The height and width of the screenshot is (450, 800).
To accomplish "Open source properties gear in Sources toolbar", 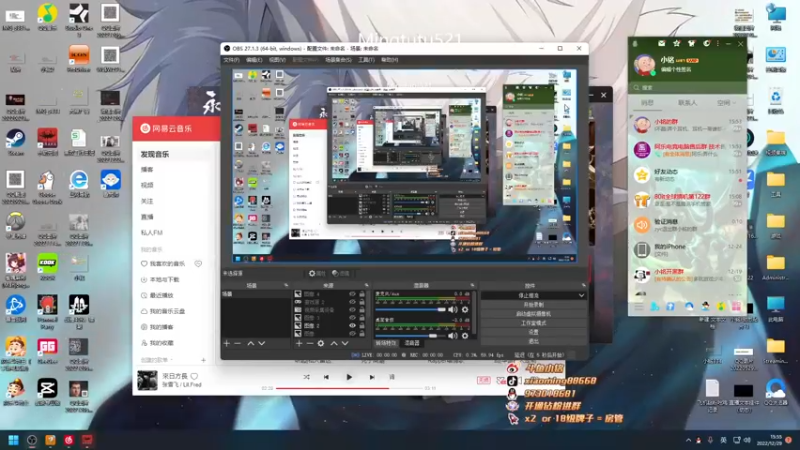I will point(321,343).
